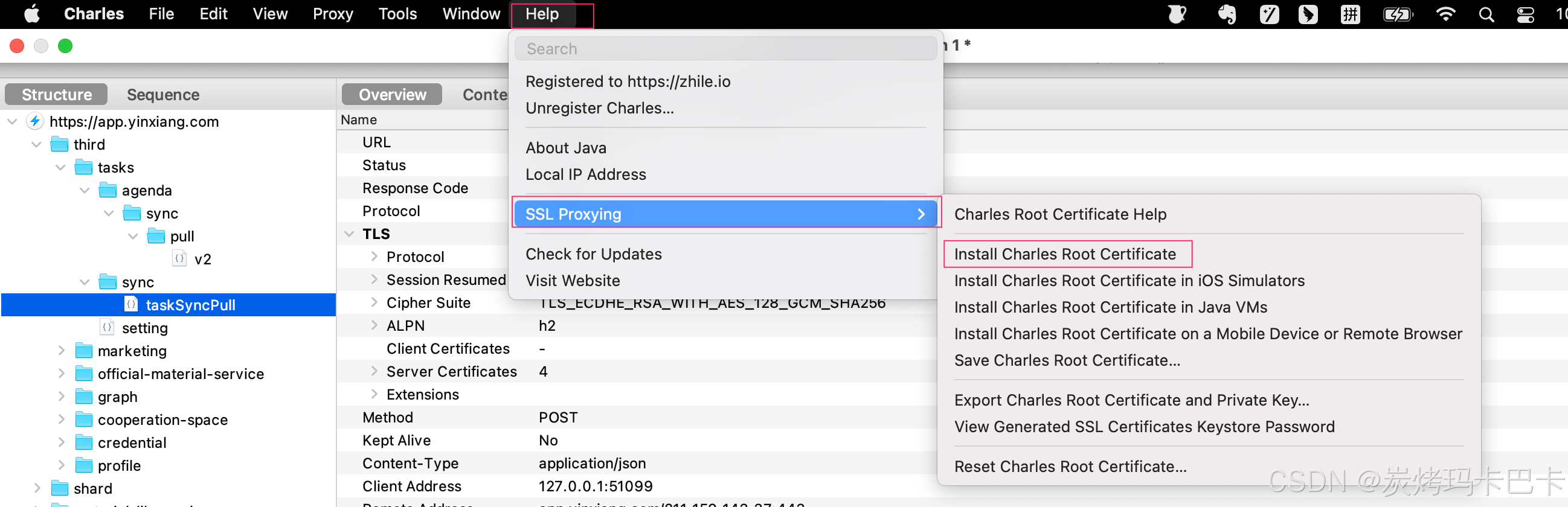
Task: Expand the ALPN row
Action: 374,325
